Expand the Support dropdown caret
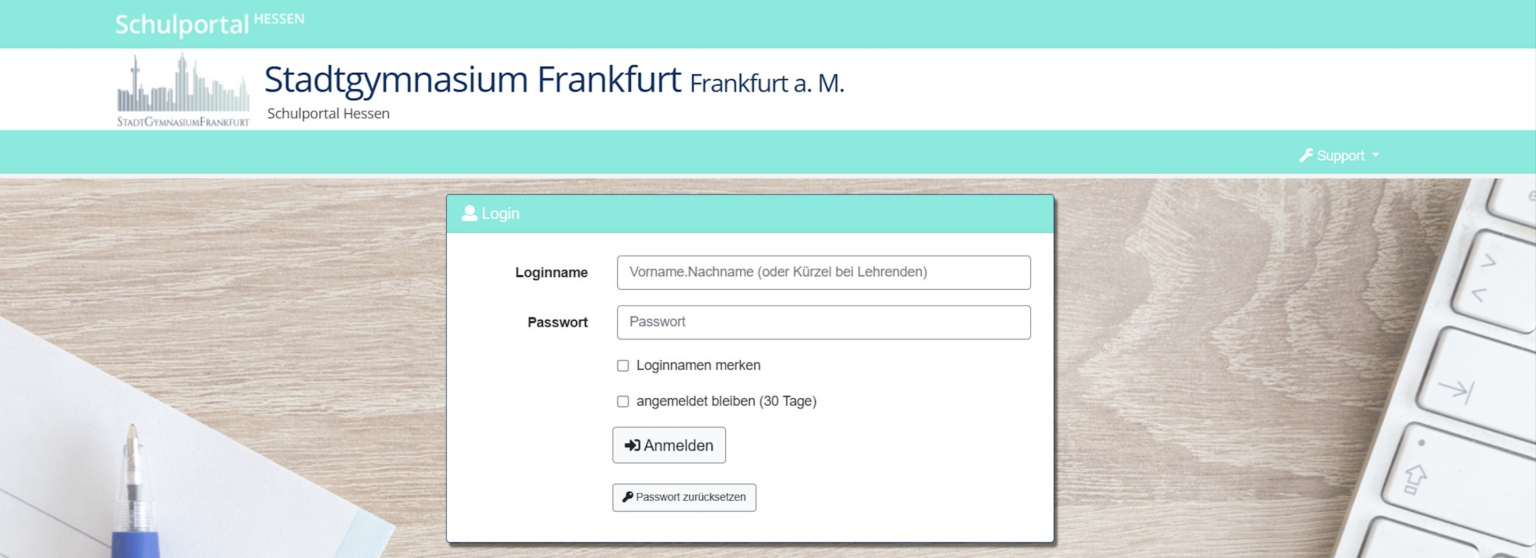Viewport: 1536px width, 558px height. tap(1375, 156)
